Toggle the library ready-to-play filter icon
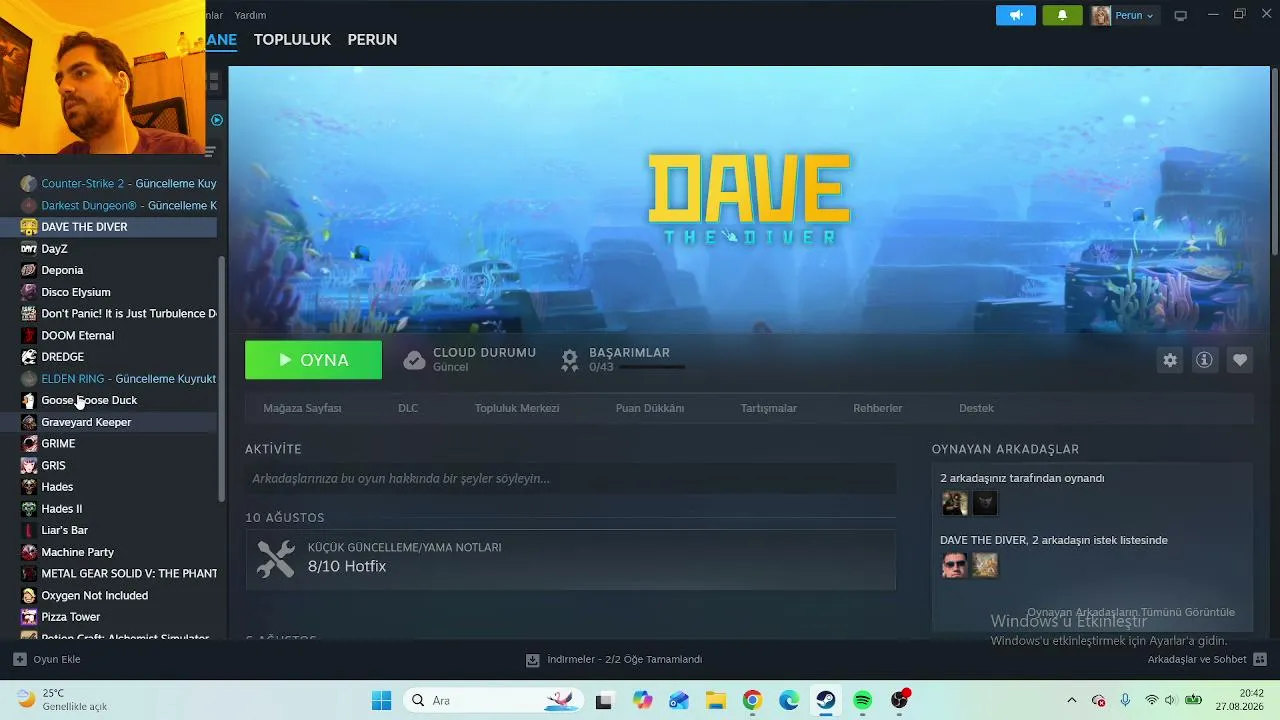 tap(216, 120)
